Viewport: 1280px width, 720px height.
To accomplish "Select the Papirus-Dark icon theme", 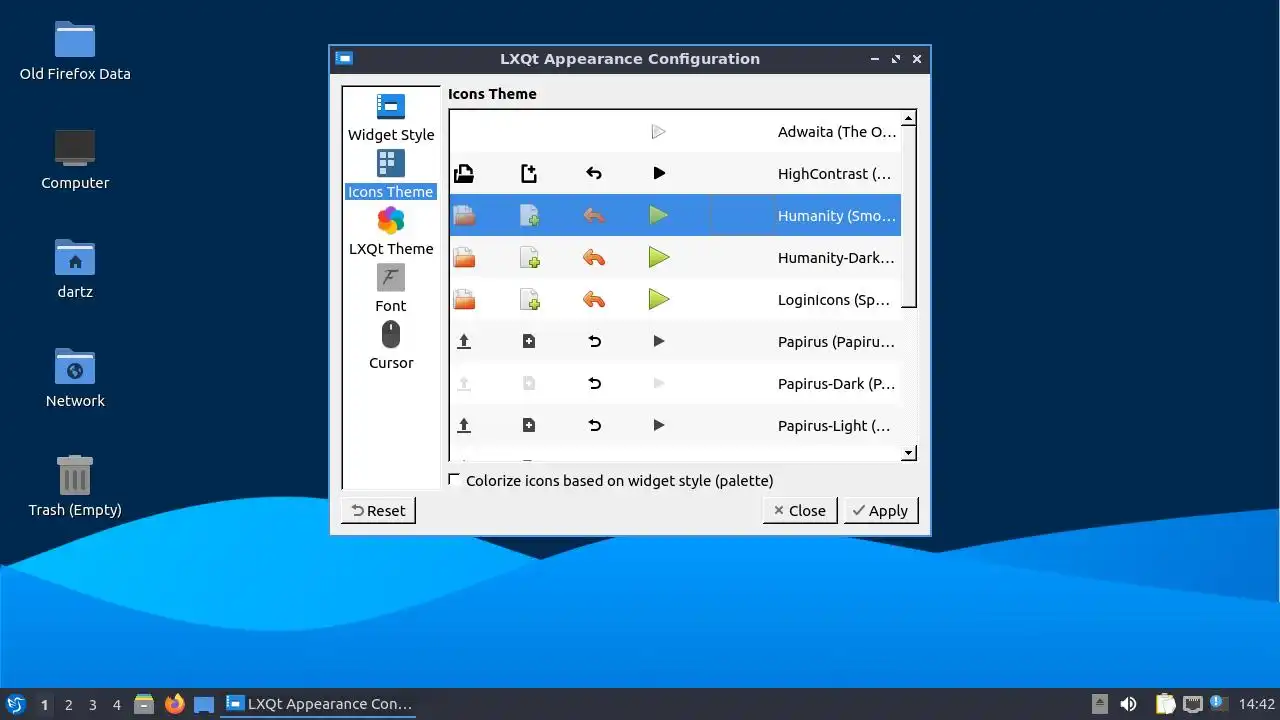I will point(675,384).
